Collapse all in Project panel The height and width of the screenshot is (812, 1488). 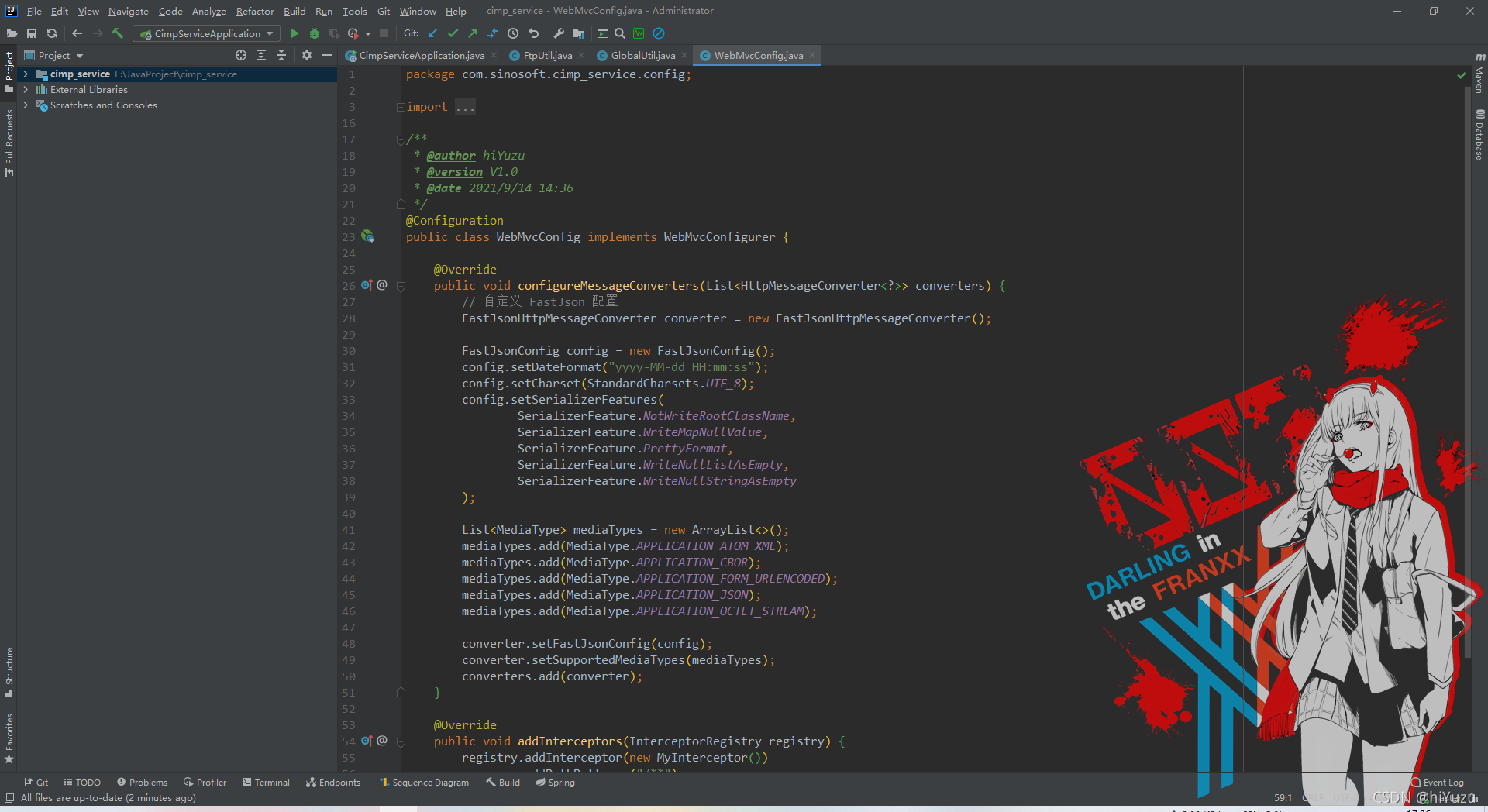281,55
